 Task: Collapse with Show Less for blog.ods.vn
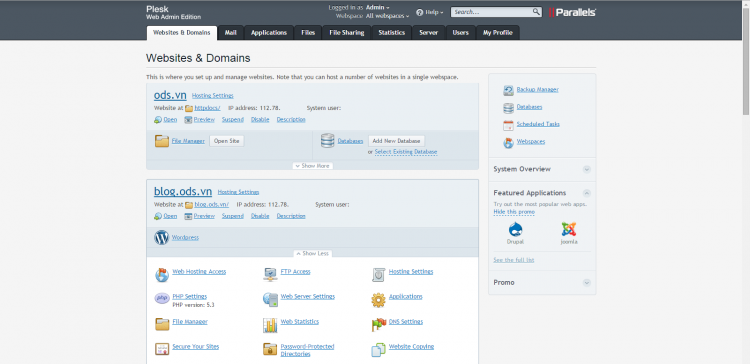[x=312, y=254]
